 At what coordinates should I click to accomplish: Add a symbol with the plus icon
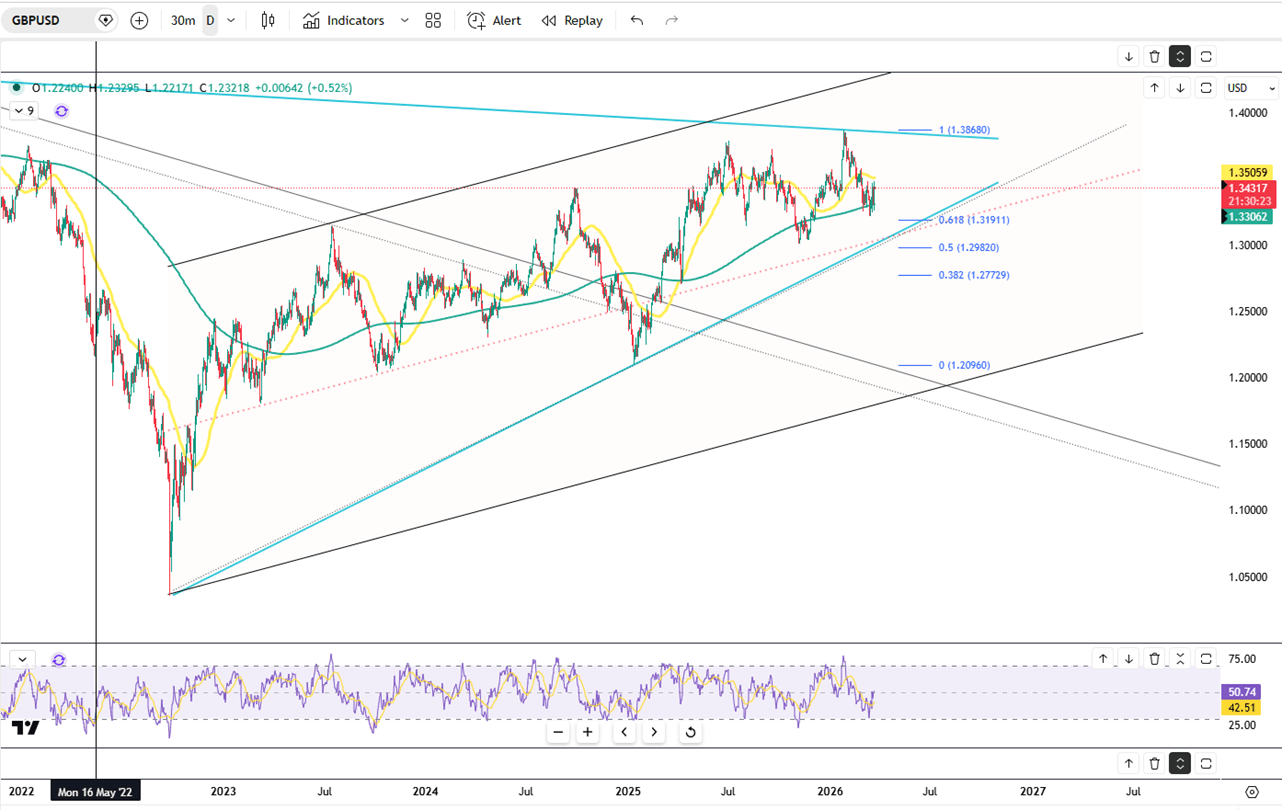click(139, 20)
